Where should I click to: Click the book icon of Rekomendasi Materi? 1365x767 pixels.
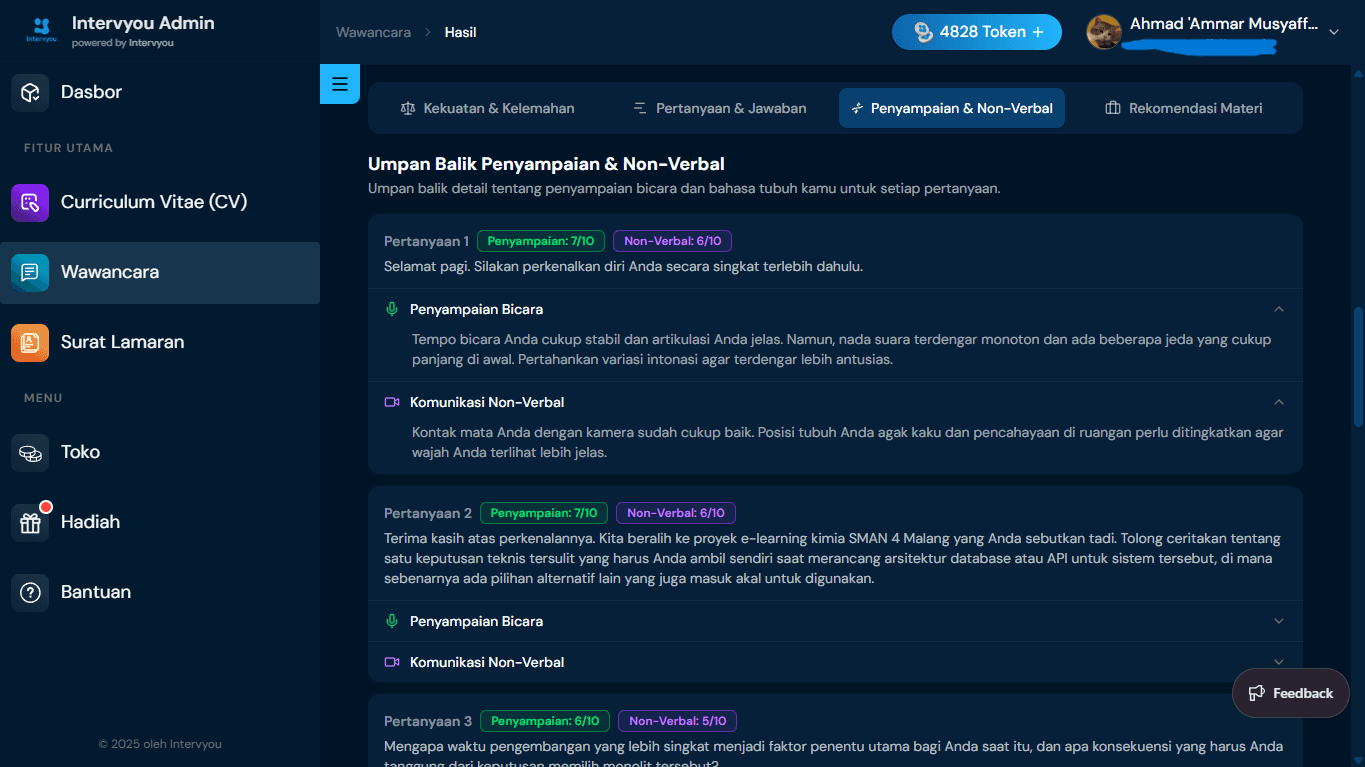click(1112, 108)
